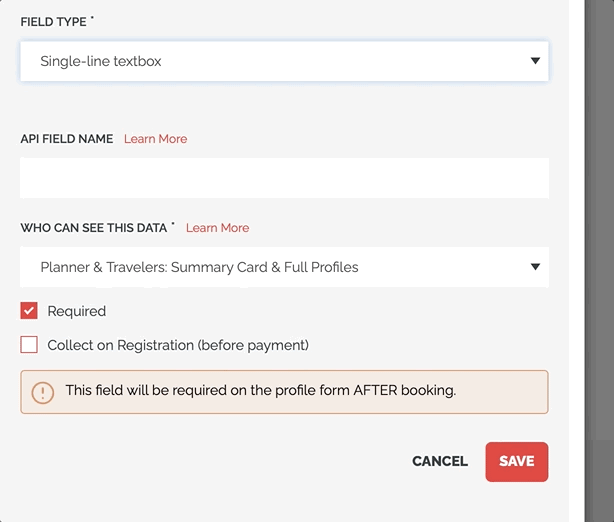Open Learn More link beside Who Can See
This screenshot has width=614, height=522.
[x=217, y=228]
